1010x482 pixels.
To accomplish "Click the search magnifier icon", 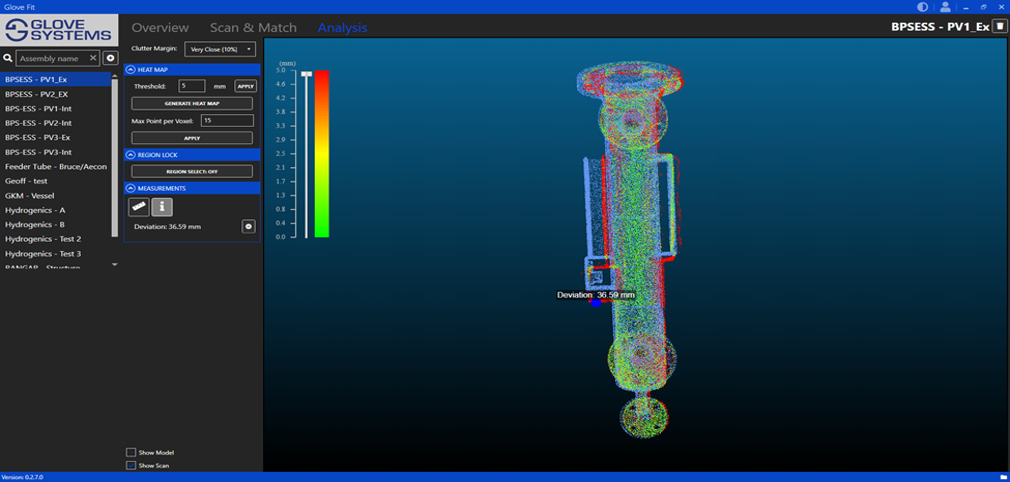I will pyautogui.click(x=8, y=58).
